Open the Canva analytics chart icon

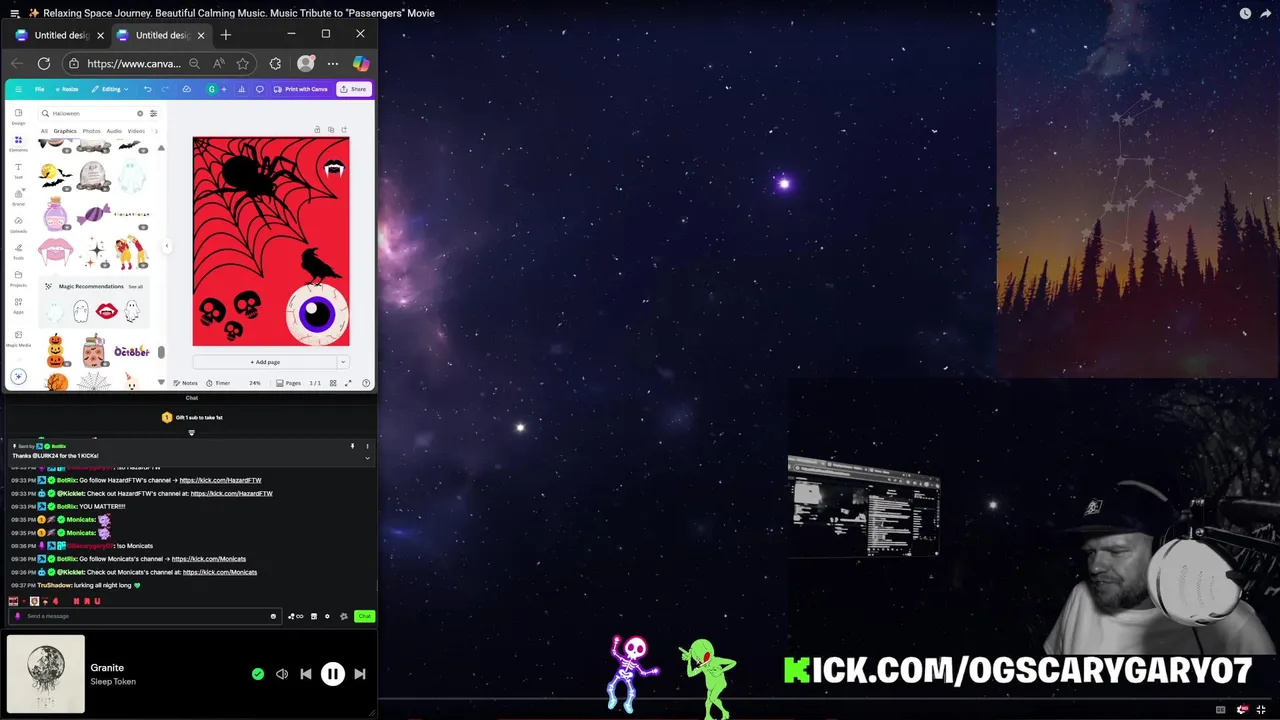pos(241,89)
